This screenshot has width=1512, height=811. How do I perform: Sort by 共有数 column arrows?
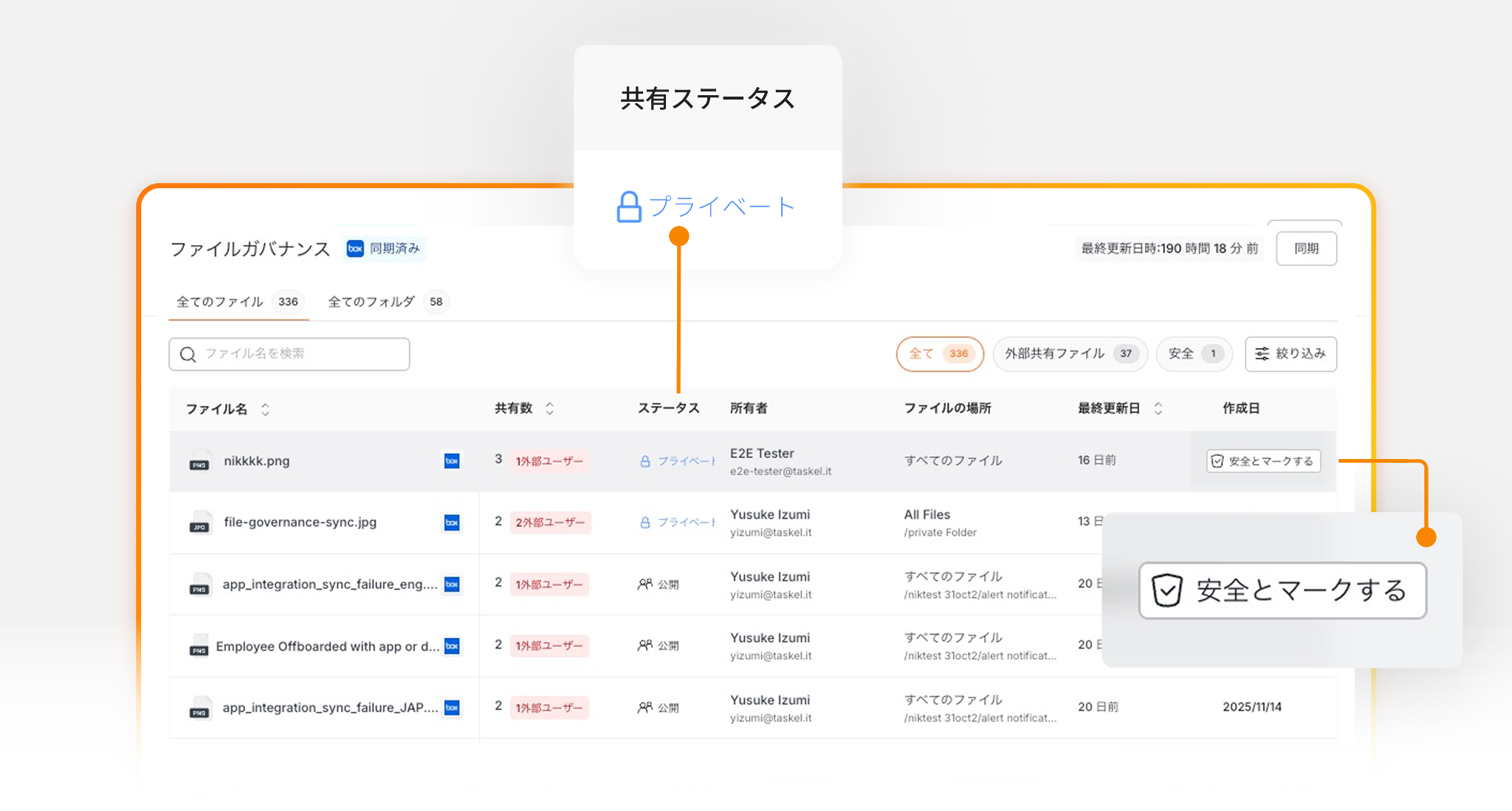549,408
